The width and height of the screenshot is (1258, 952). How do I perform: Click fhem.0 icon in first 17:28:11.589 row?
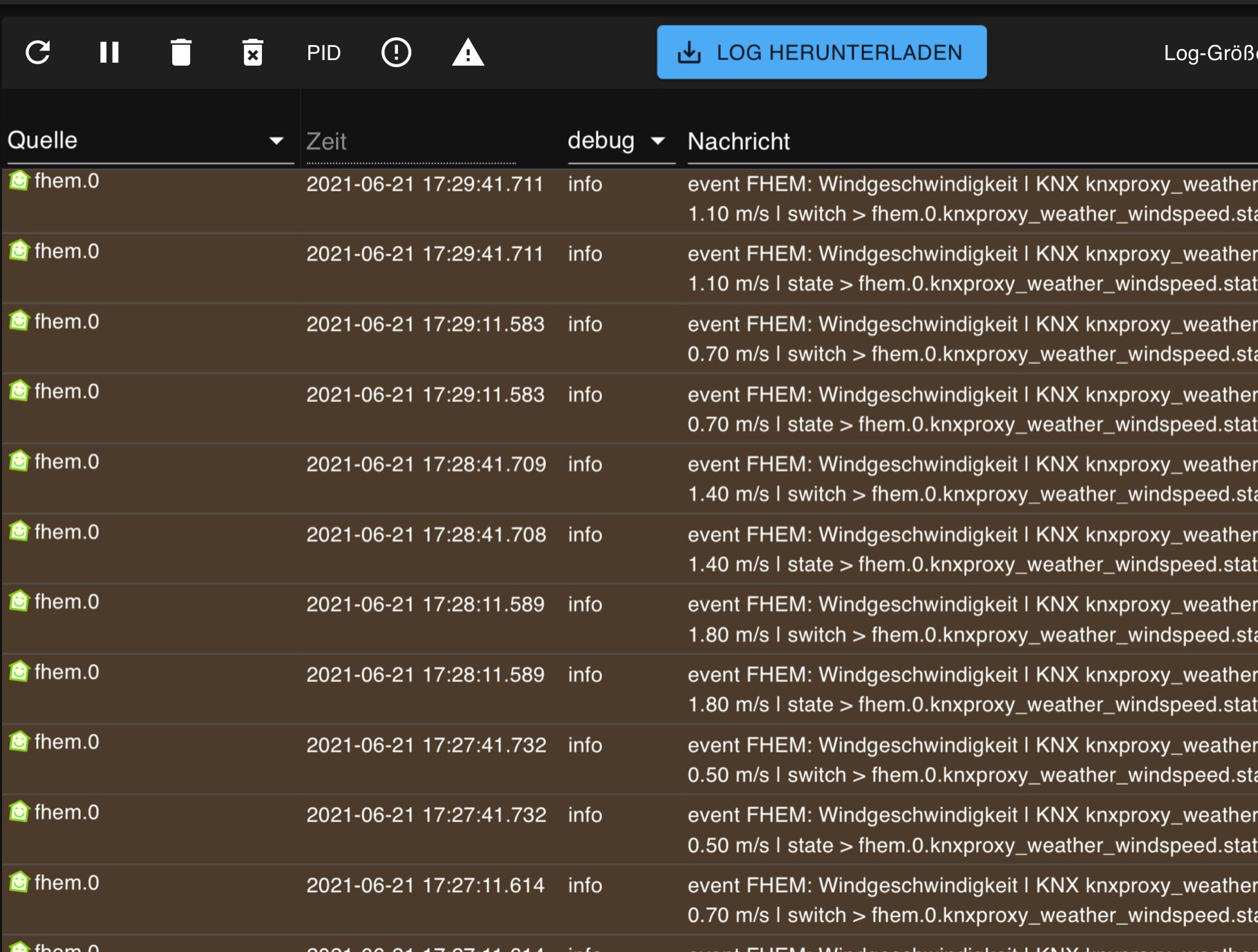pyautogui.click(x=19, y=601)
